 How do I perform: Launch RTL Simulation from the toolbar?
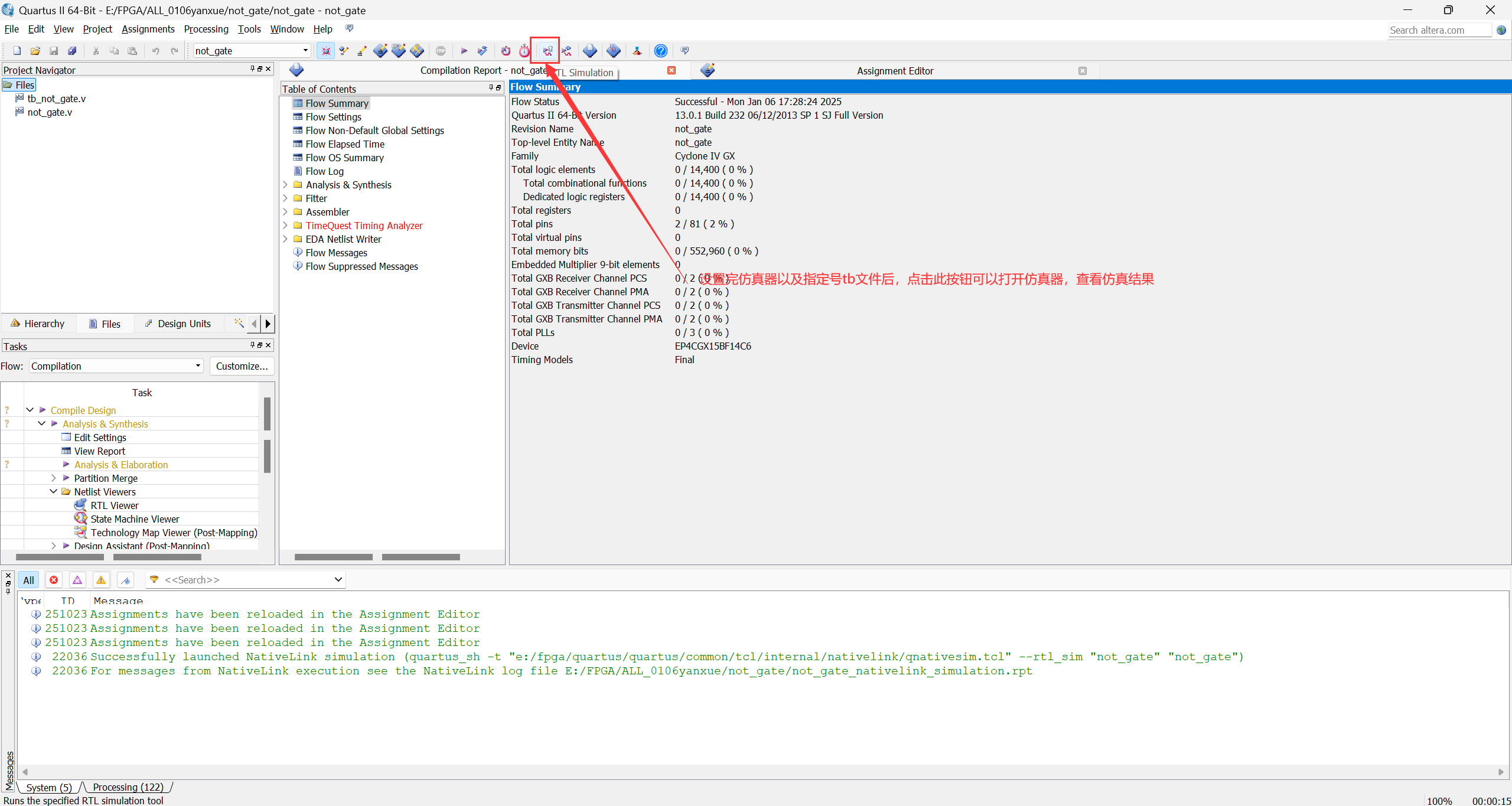click(548, 51)
